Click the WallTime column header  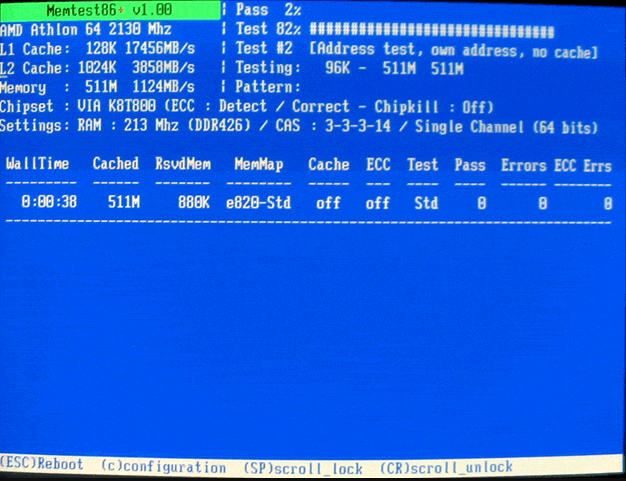tap(38, 164)
